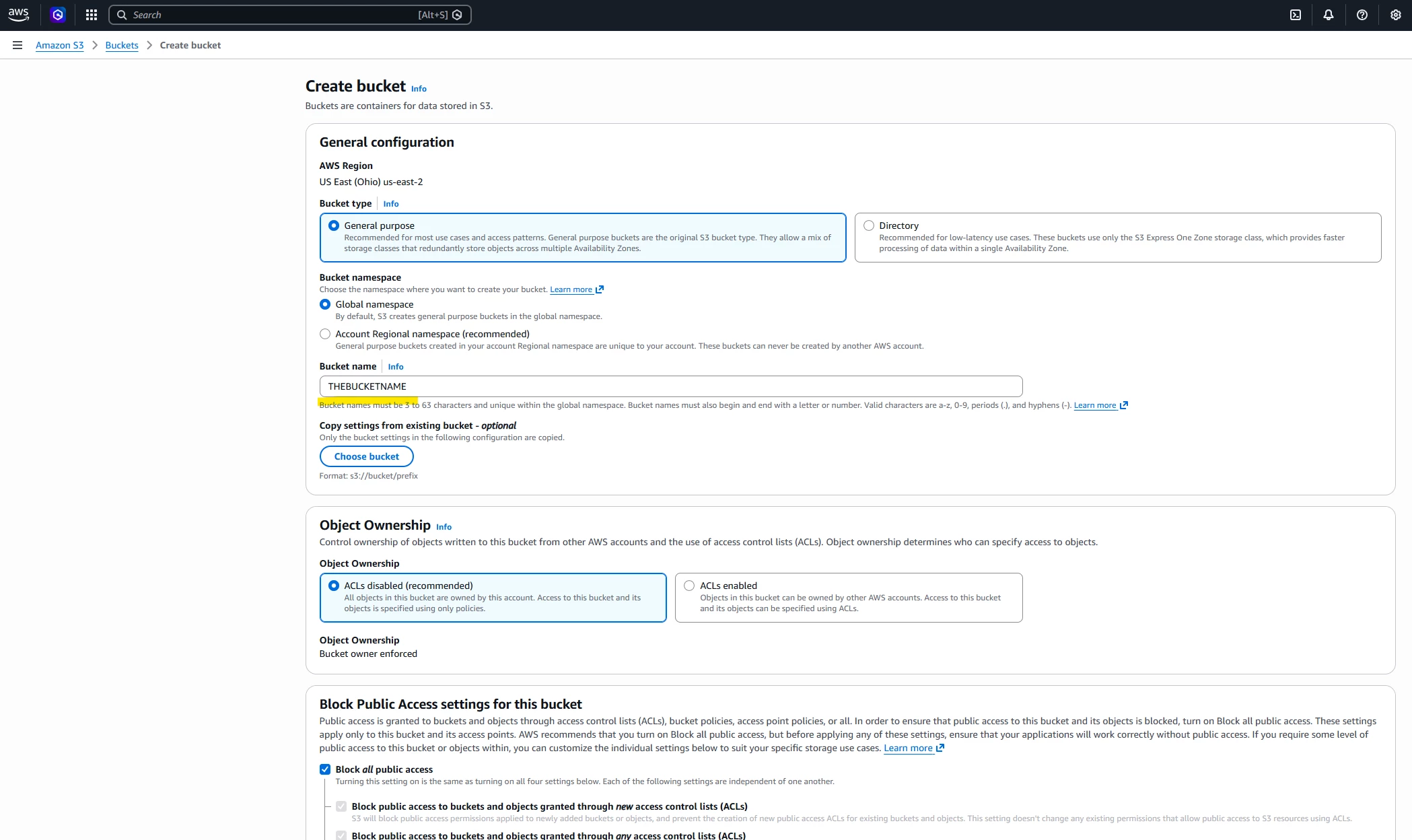Click the Amazon Q icon inside search bar
Screen dimensions: 1412x840
point(457,15)
